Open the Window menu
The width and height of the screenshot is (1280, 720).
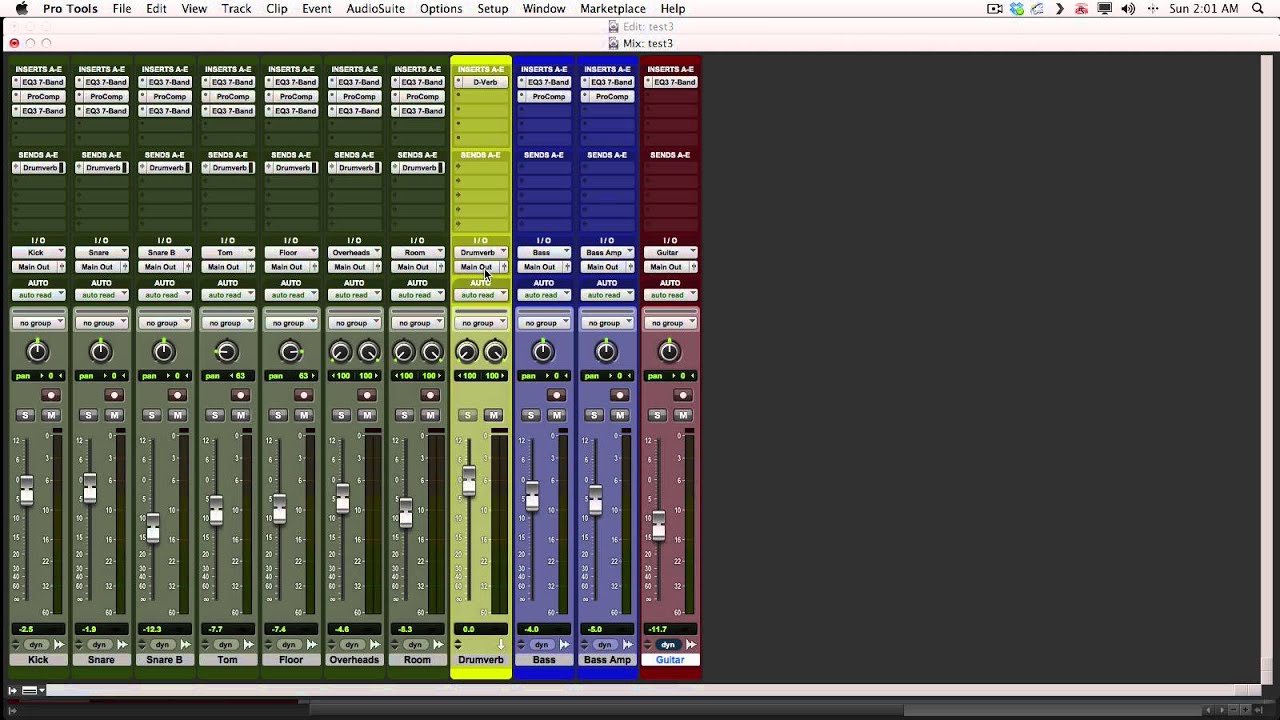pyautogui.click(x=544, y=9)
